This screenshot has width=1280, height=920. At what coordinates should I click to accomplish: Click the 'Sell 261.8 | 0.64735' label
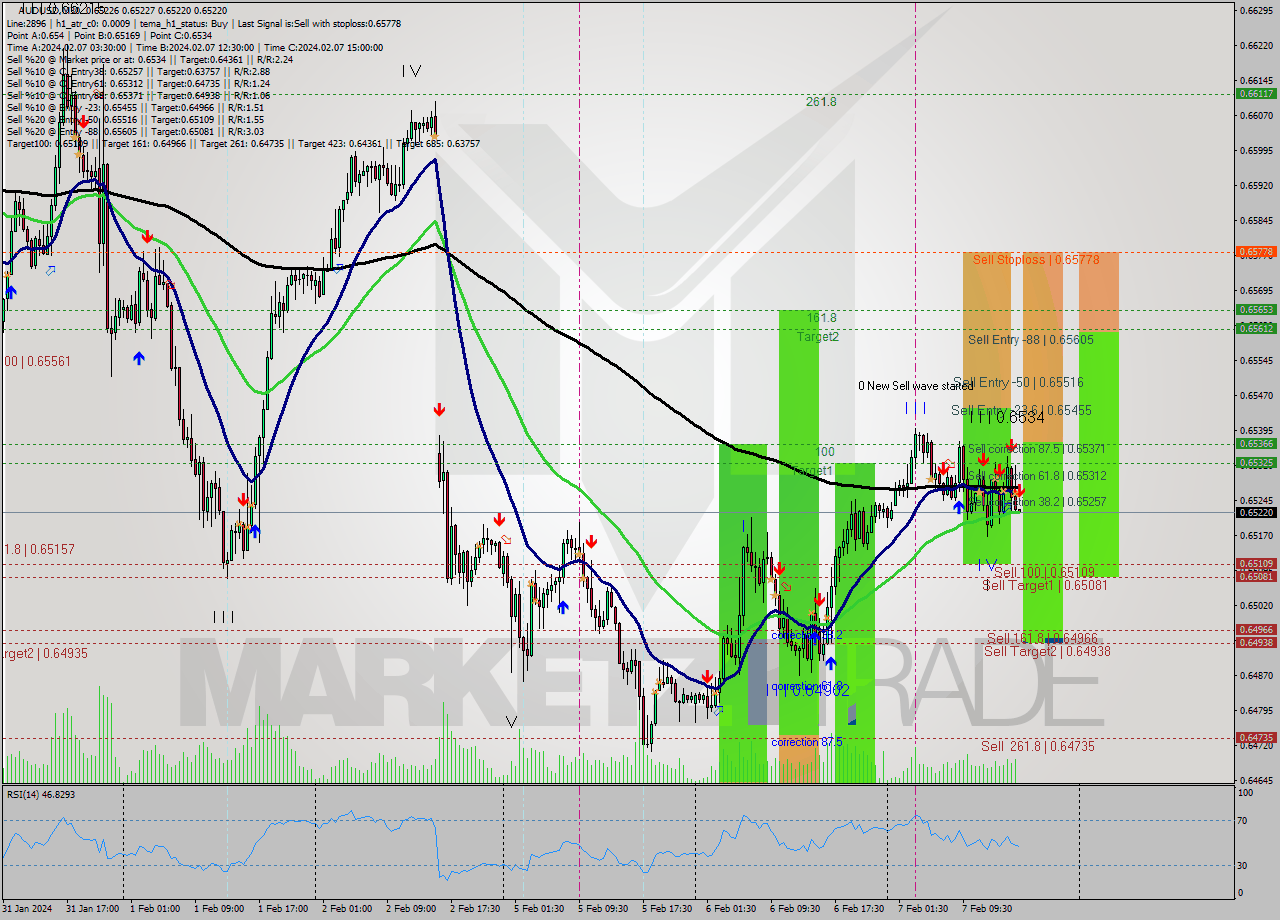(1037, 746)
